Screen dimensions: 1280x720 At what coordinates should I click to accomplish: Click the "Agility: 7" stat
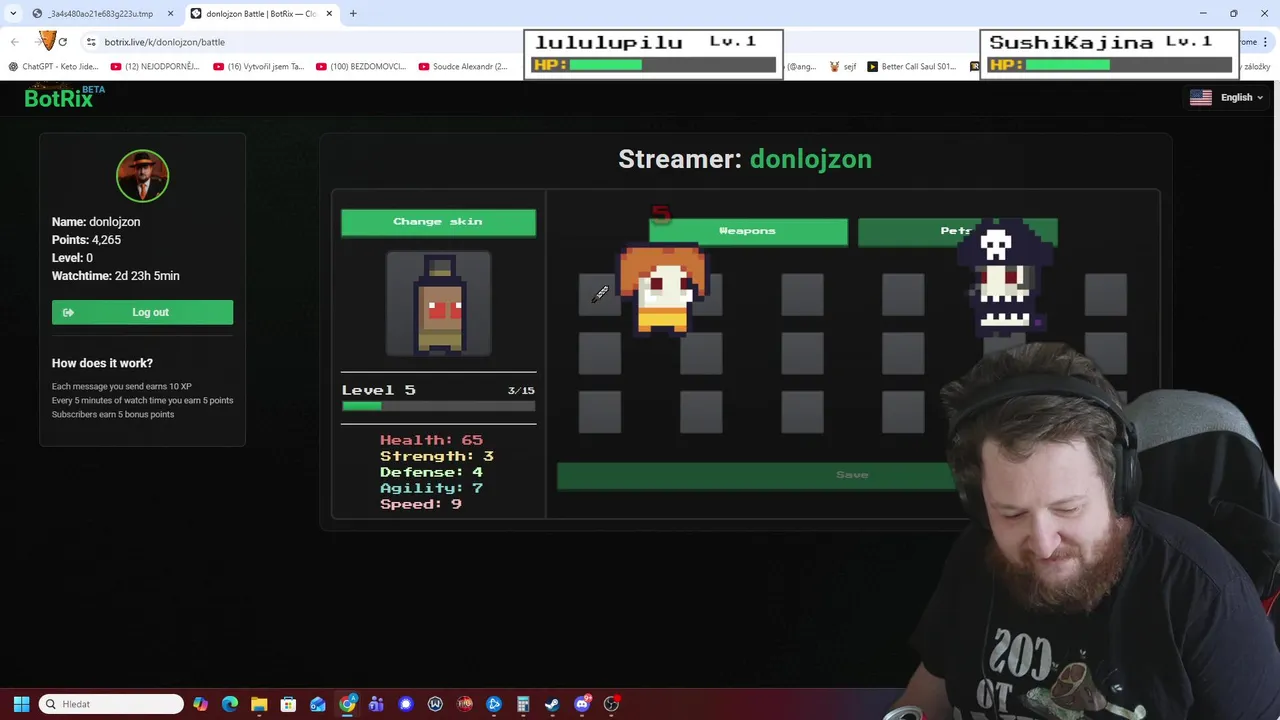431,488
